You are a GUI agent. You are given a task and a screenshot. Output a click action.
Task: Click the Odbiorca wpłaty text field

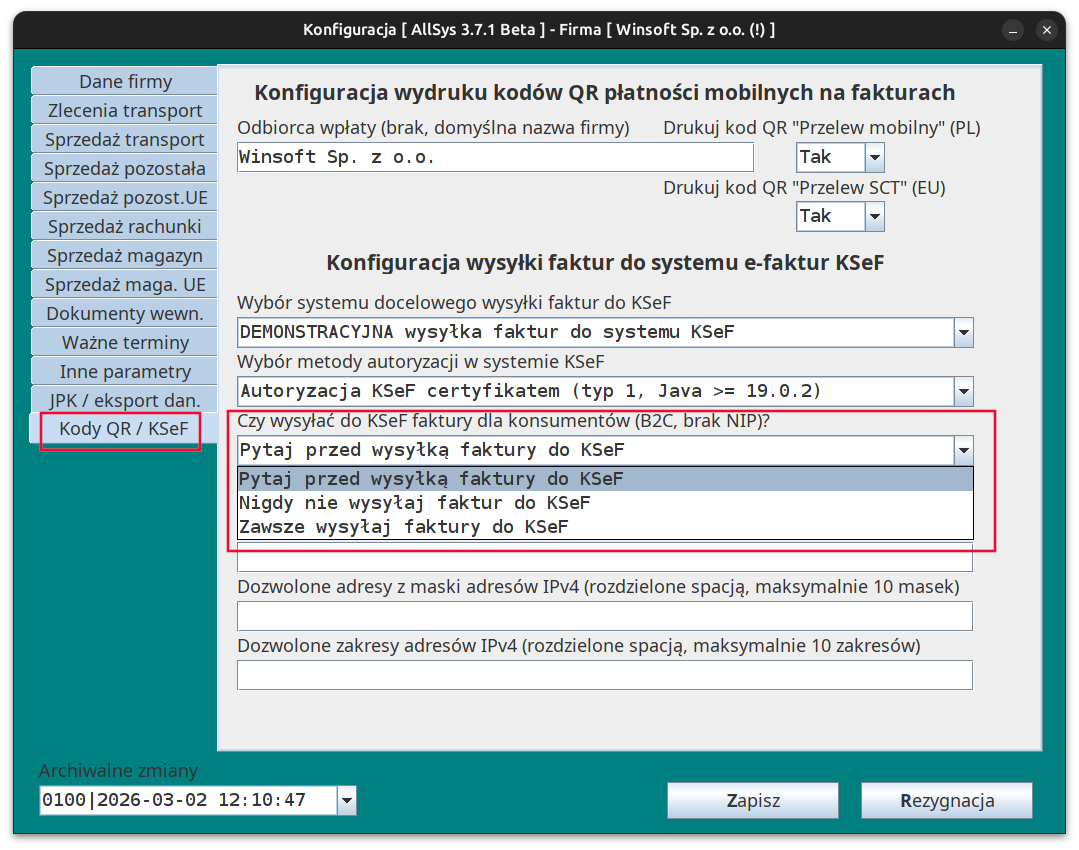click(x=494, y=157)
